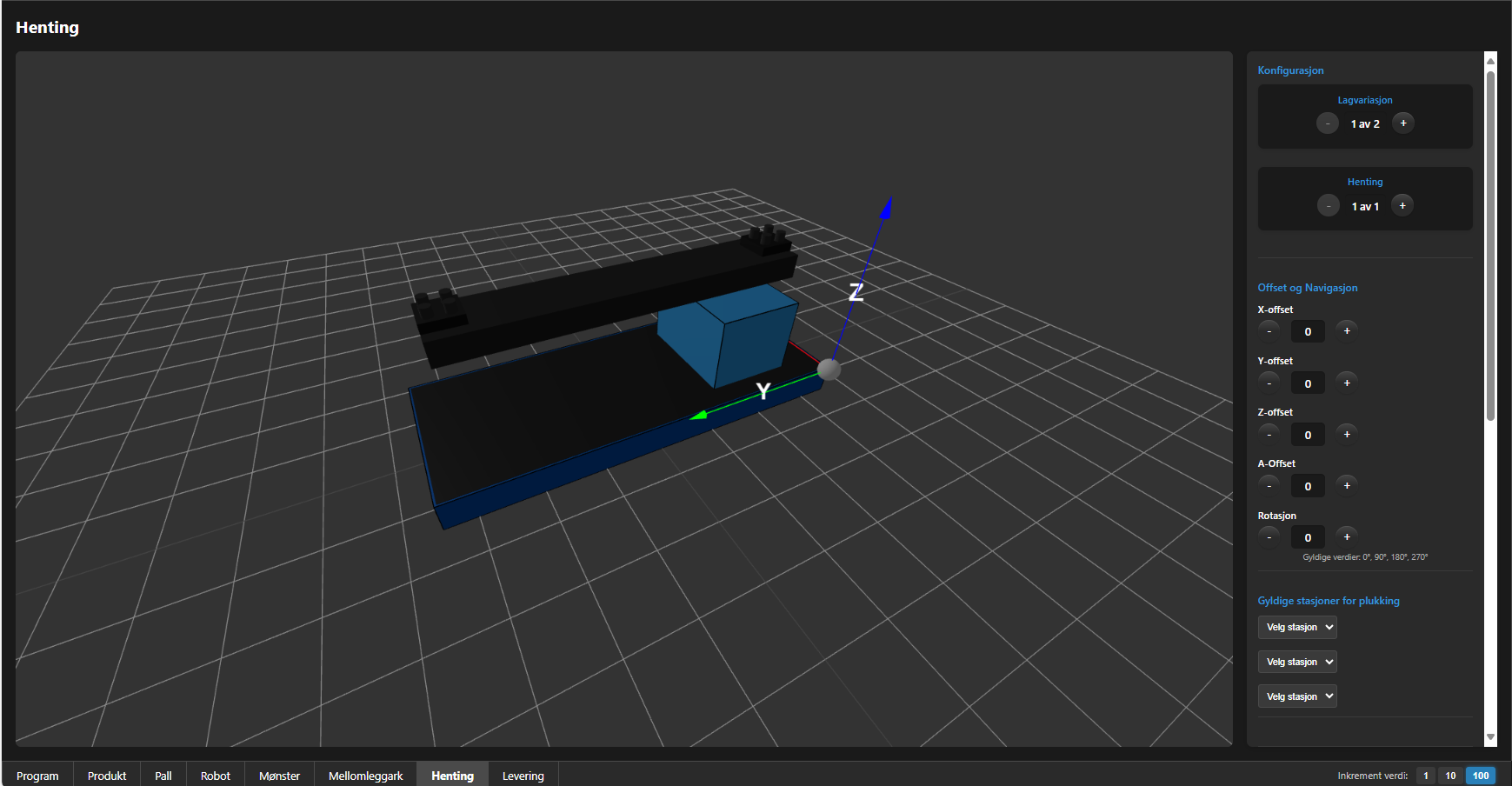Increase the Rotasjon value
The height and width of the screenshot is (786, 1512).
coord(1347,537)
